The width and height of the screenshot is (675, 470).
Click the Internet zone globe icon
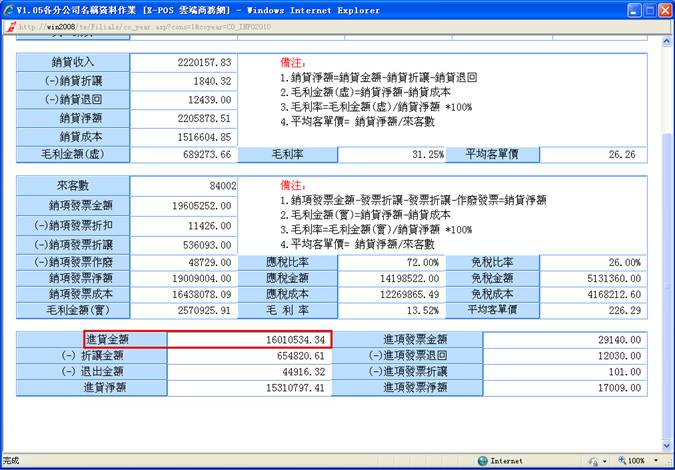pos(482,461)
